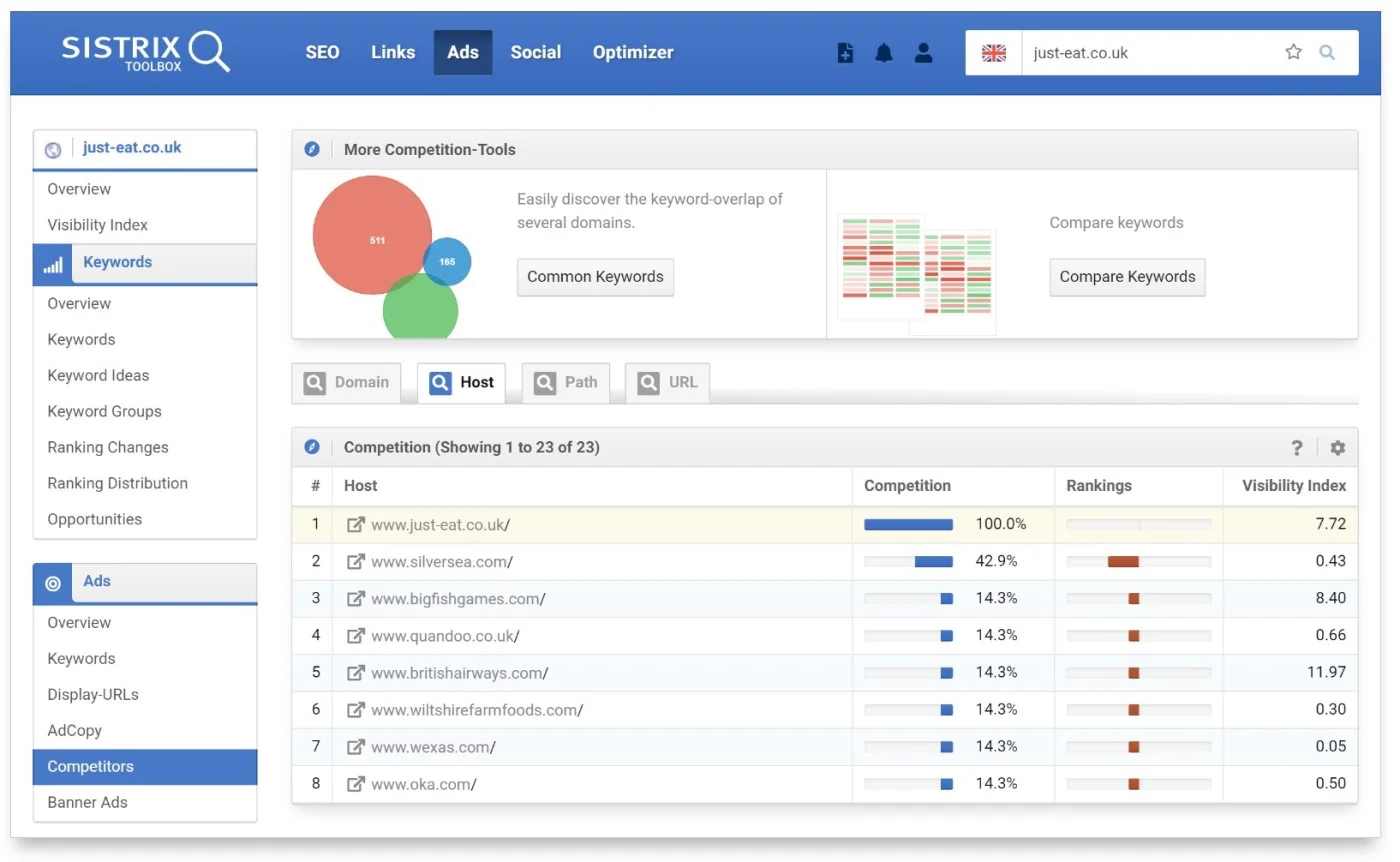Image resolution: width=1400 pixels, height=862 pixels.
Task: Open the SEO menu
Action: pyautogui.click(x=322, y=52)
